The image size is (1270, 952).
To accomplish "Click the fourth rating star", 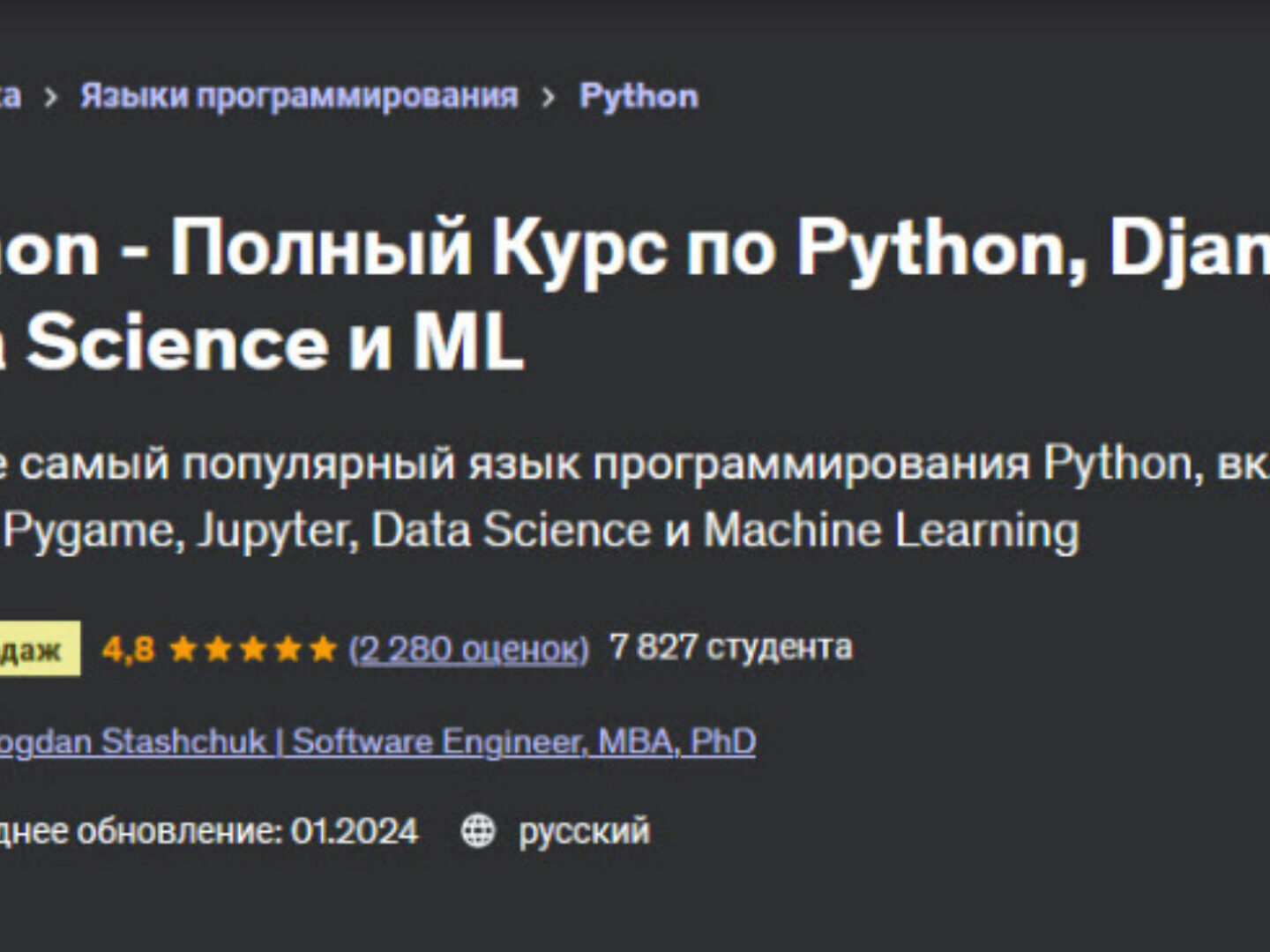I will tap(288, 650).
